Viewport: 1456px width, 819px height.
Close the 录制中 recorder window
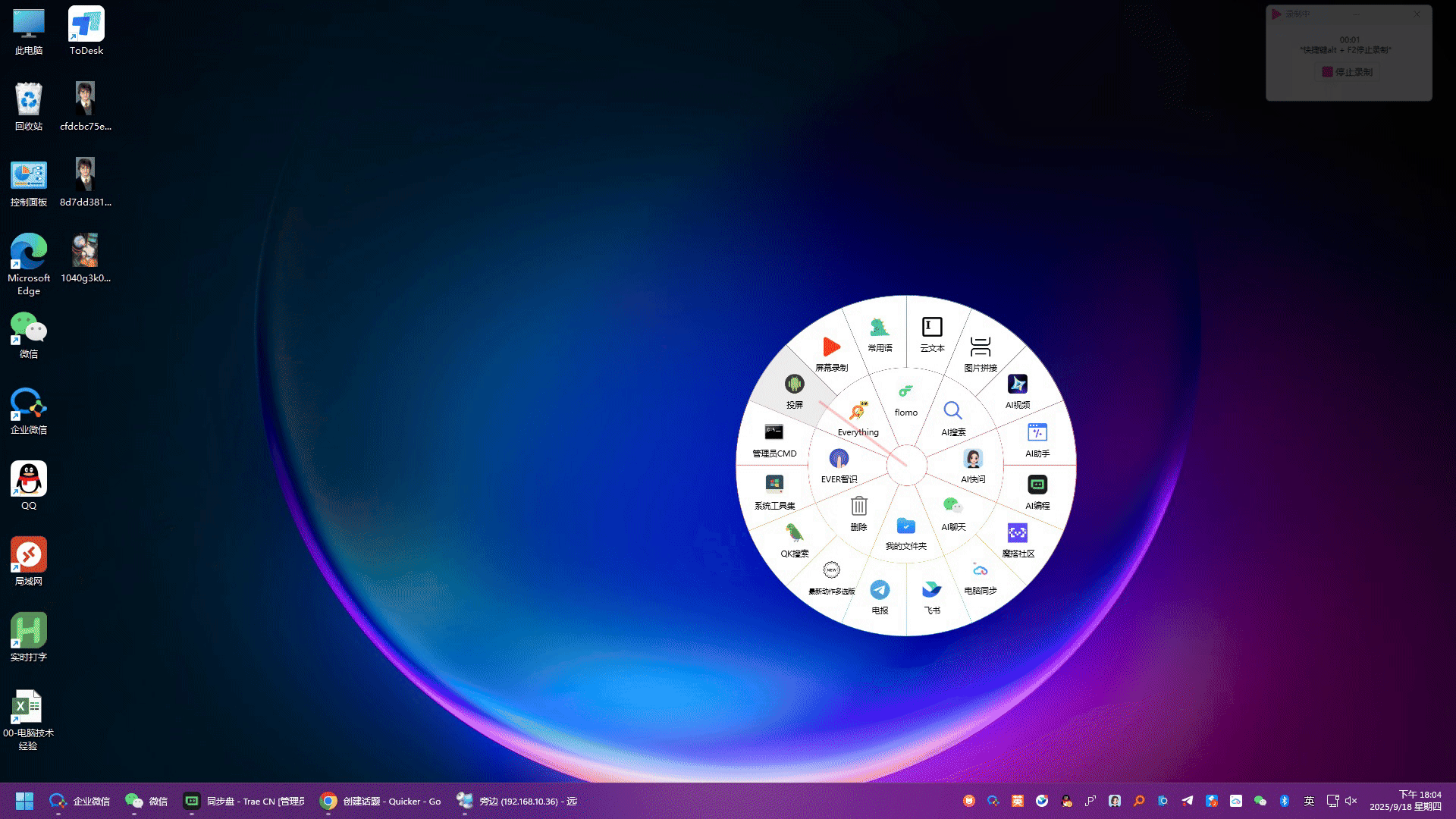(1416, 14)
